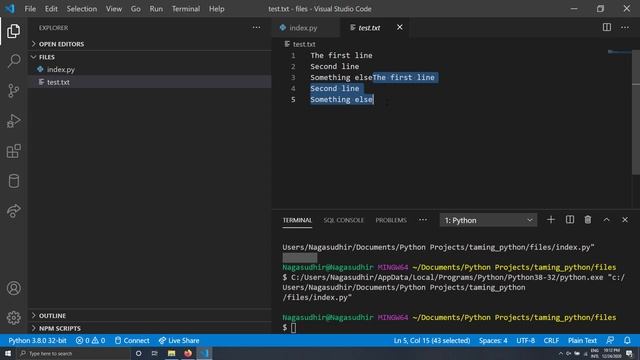Click the Ln 5, Col 15 cursor position
This screenshot has height=360, width=640.
pos(432,340)
